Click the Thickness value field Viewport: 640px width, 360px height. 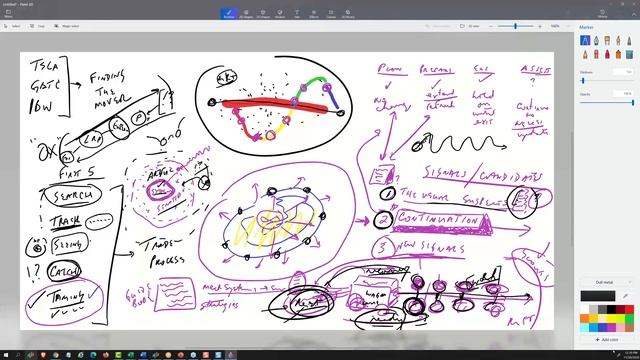623,72
